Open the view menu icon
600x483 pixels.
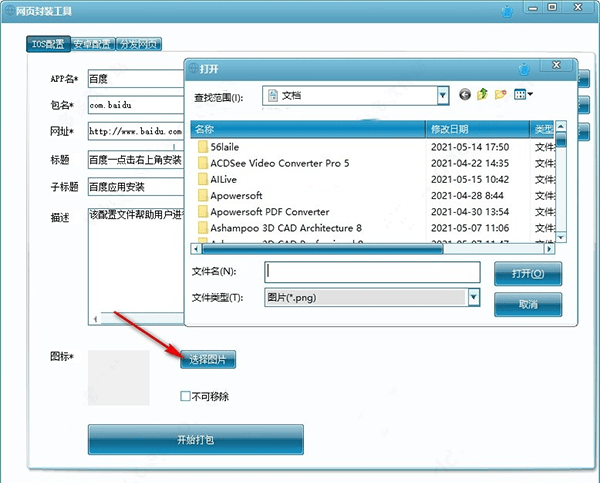tap(523, 94)
